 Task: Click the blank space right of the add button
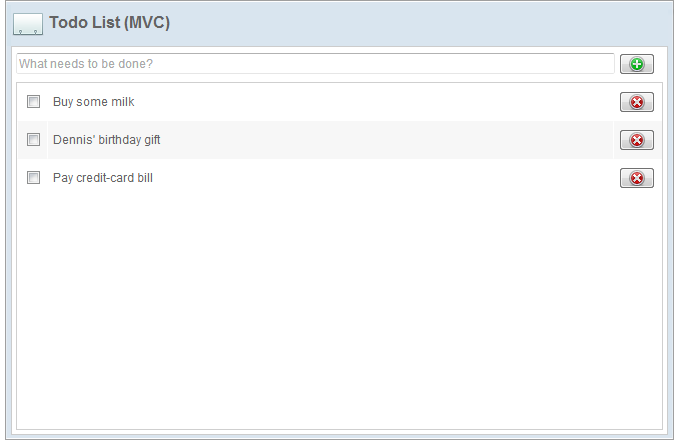pyautogui.click(x=659, y=64)
